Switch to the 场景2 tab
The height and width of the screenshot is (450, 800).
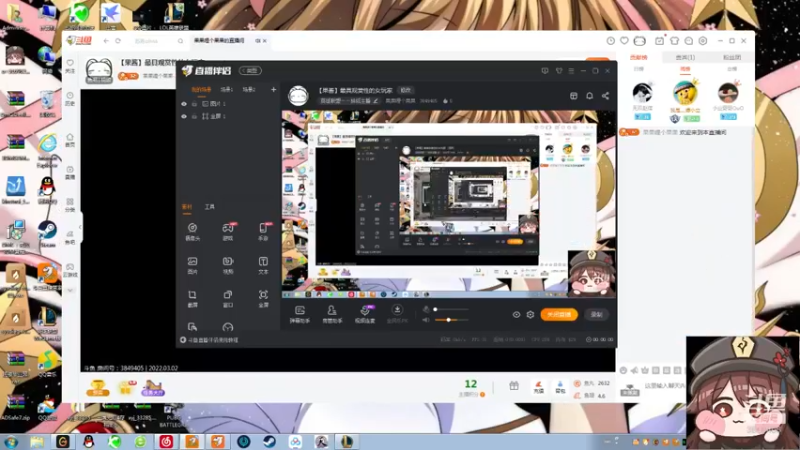(x=249, y=90)
